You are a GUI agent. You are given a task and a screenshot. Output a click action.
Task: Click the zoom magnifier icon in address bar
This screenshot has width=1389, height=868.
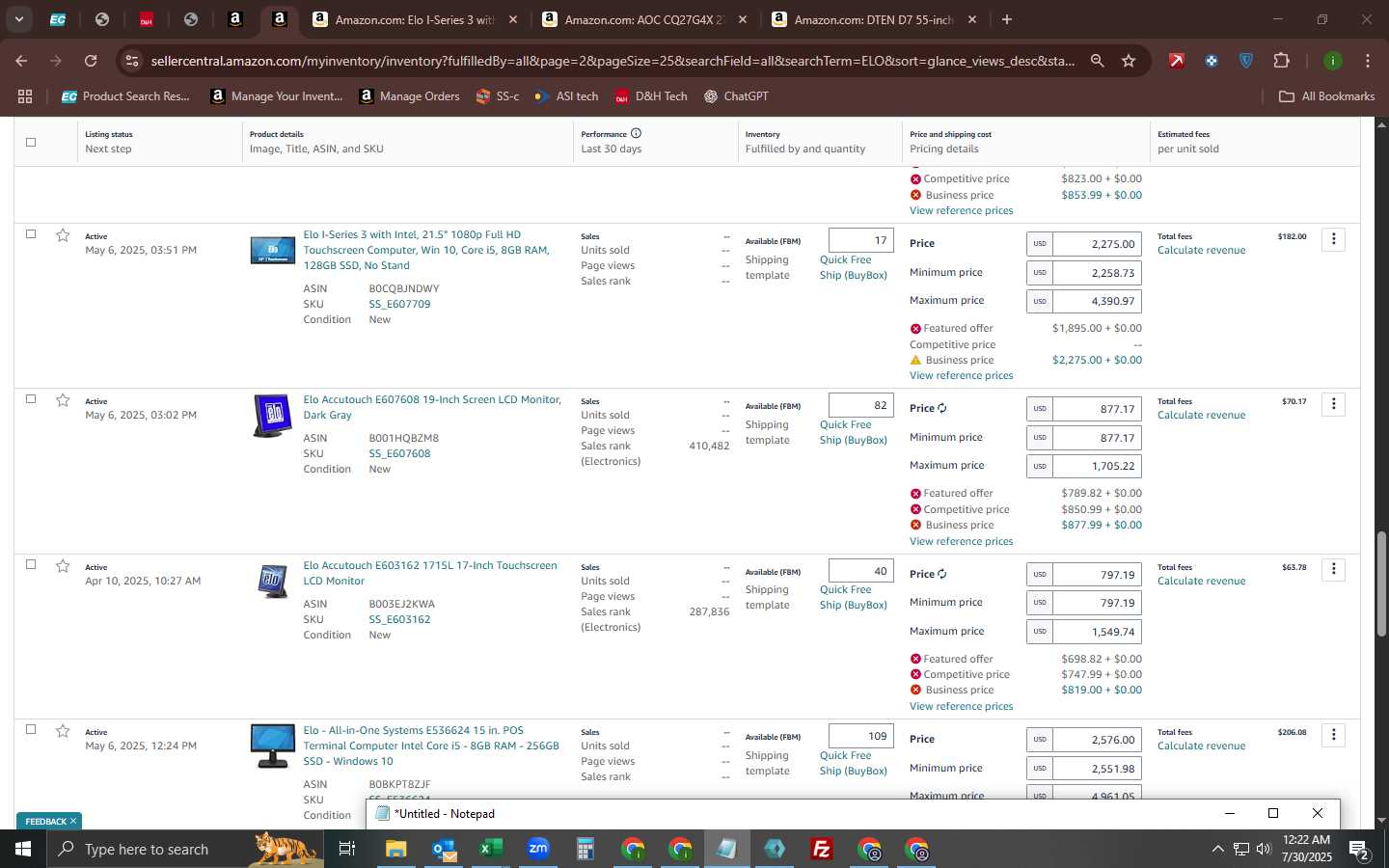(1097, 61)
